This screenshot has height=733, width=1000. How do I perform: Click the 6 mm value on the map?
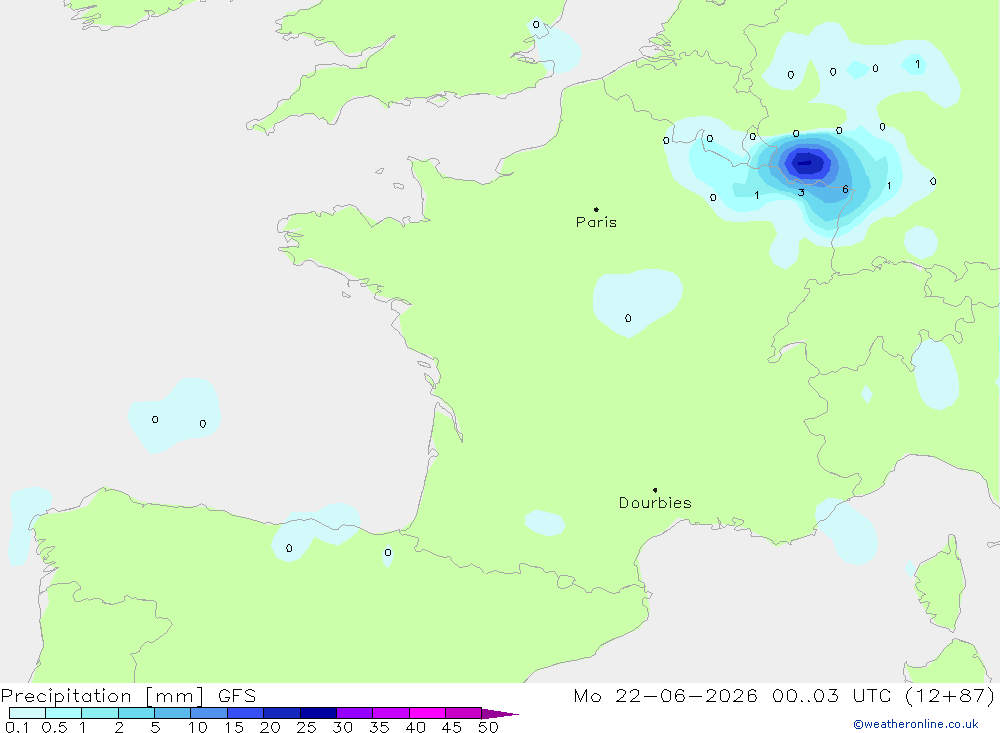click(x=845, y=189)
